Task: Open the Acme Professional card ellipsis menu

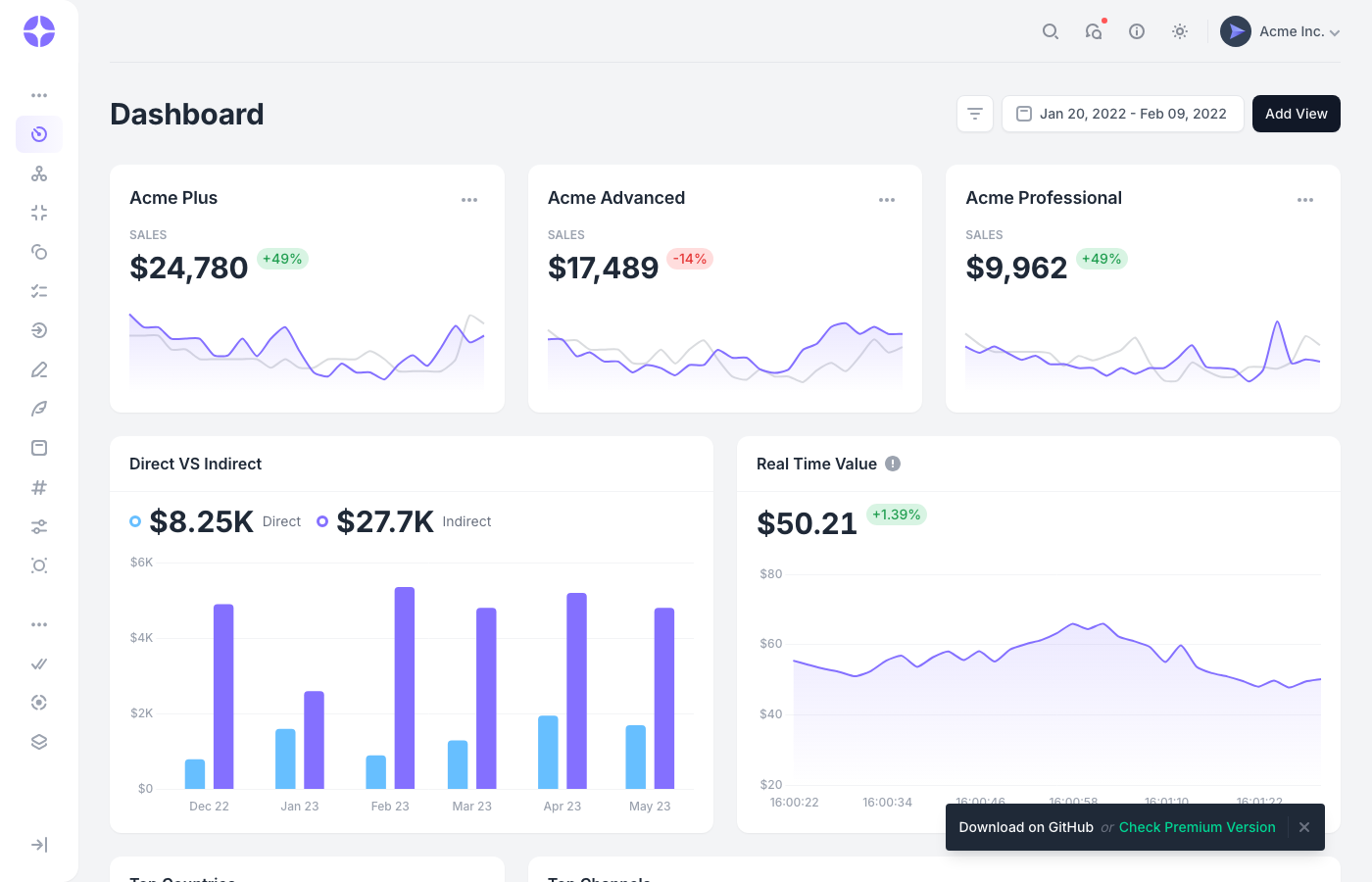Action: coord(1305,199)
